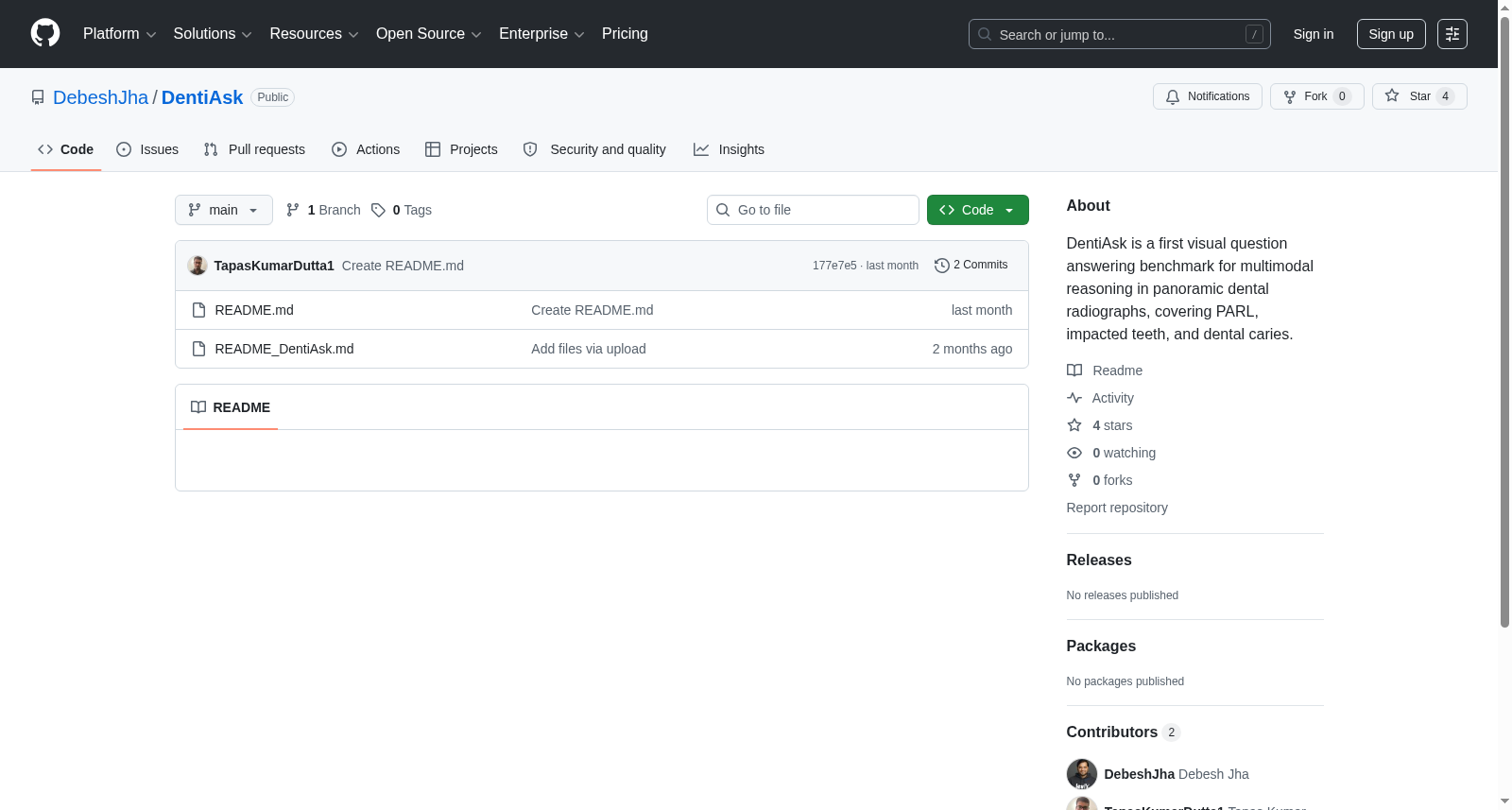
Task: Switch to the Insights tab
Action: pos(729,149)
